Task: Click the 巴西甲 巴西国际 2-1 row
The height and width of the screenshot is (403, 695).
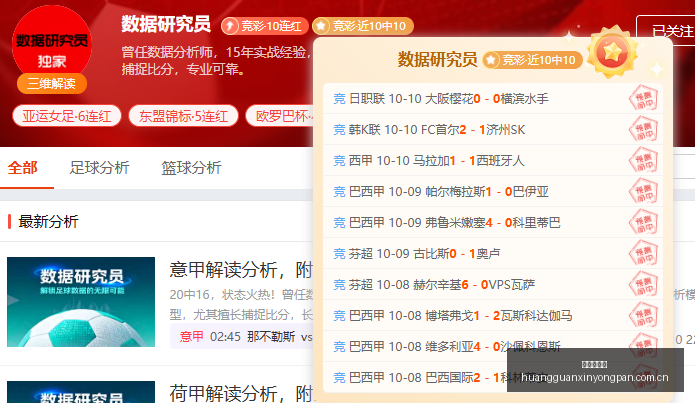Action: click(492, 377)
